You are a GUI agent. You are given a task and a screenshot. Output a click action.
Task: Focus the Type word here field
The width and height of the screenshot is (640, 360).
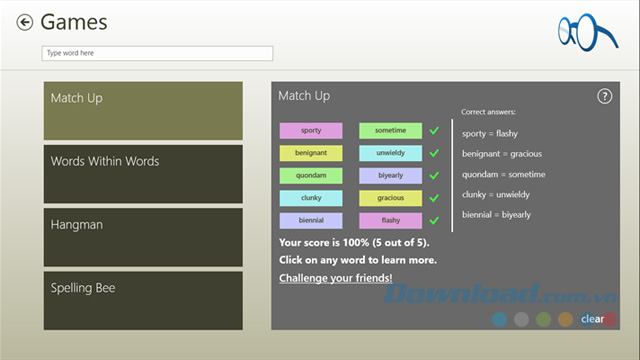[x=157, y=53]
